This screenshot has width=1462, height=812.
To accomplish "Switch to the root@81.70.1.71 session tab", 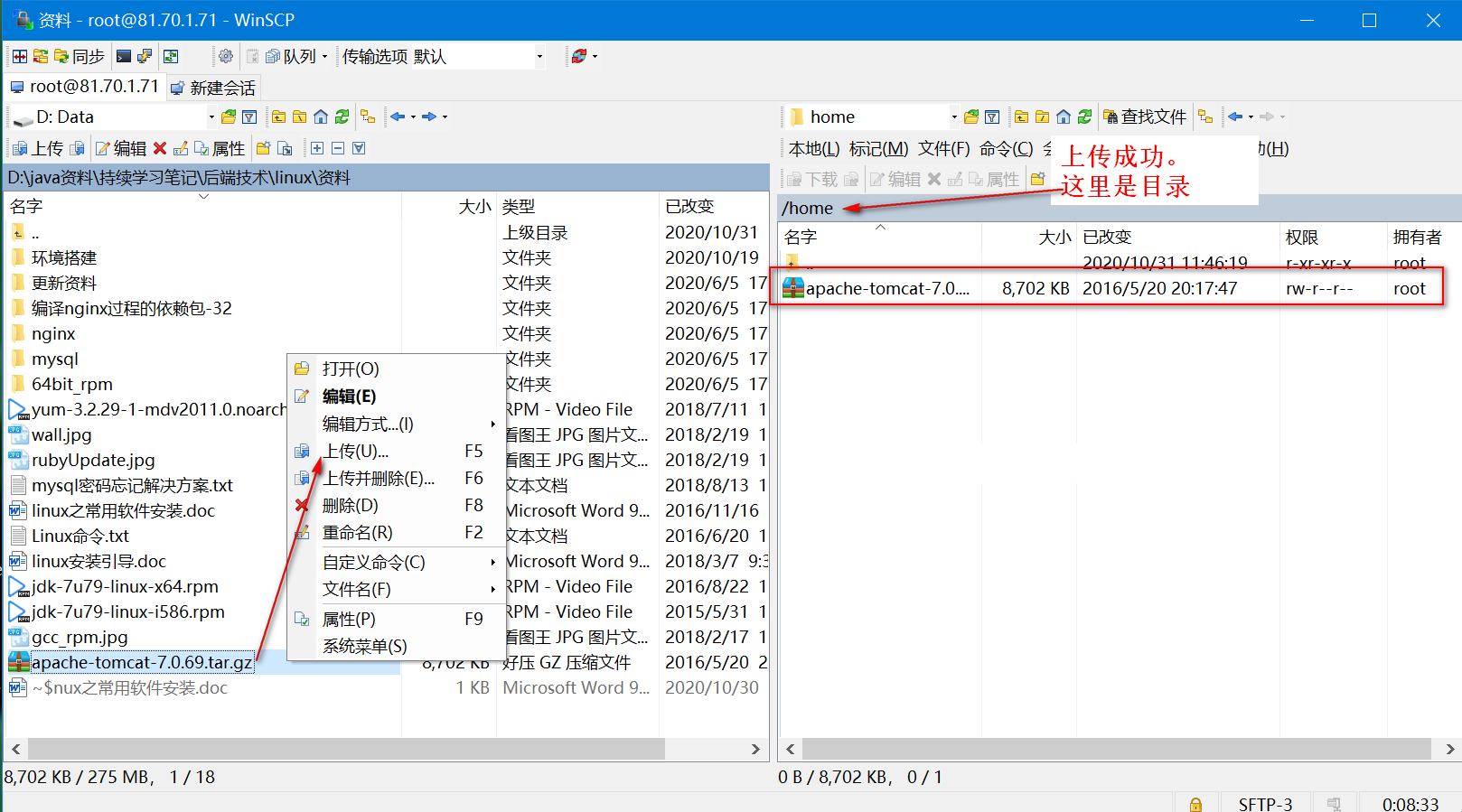I will pyautogui.click(x=84, y=87).
